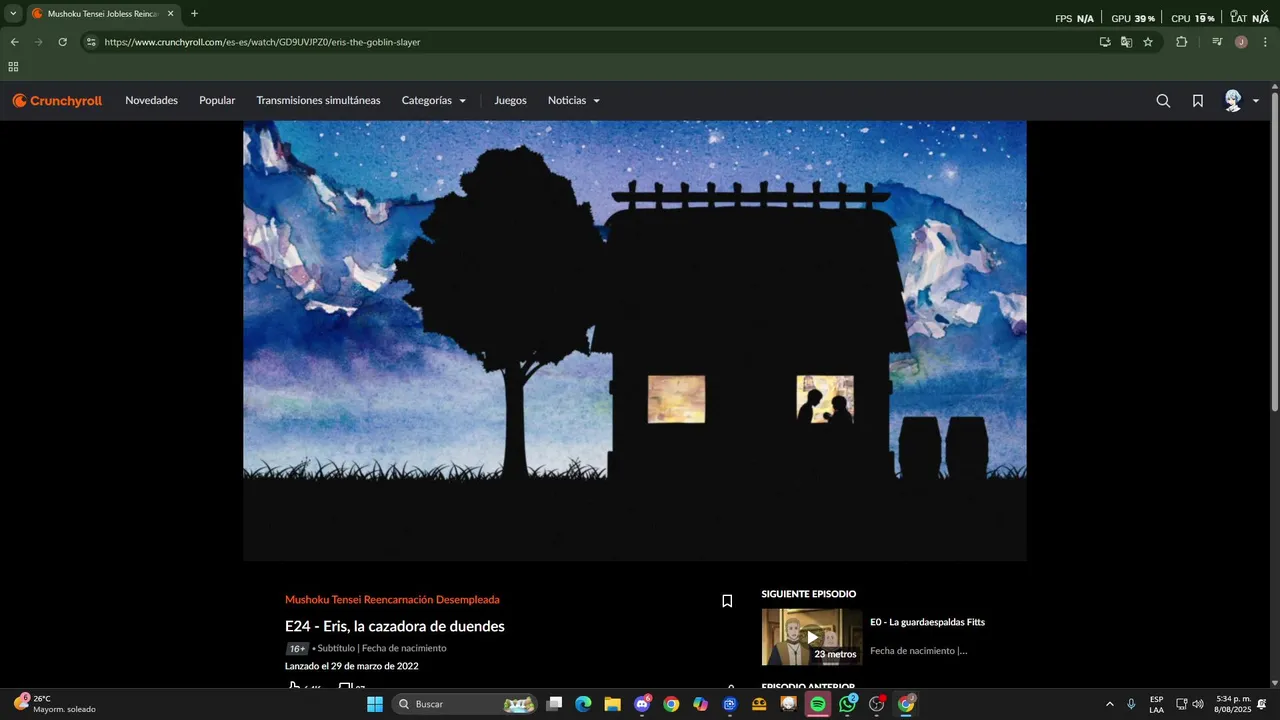This screenshot has width=1280, height=720.
Task: Switch the ESP LAA keyboard language
Action: coord(1156,704)
